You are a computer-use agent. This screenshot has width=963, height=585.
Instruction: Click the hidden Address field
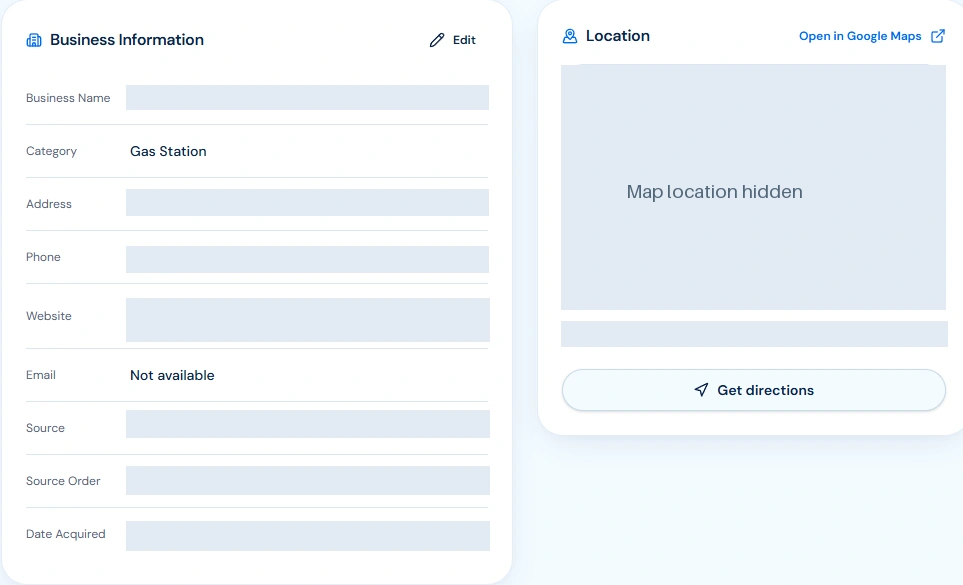click(307, 203)
